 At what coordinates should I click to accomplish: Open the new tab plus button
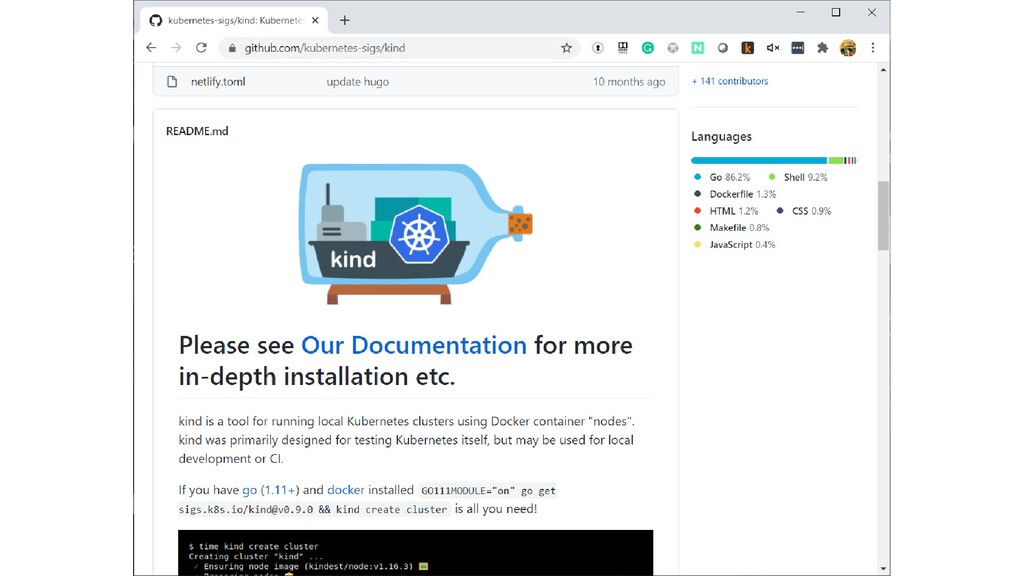345,20
